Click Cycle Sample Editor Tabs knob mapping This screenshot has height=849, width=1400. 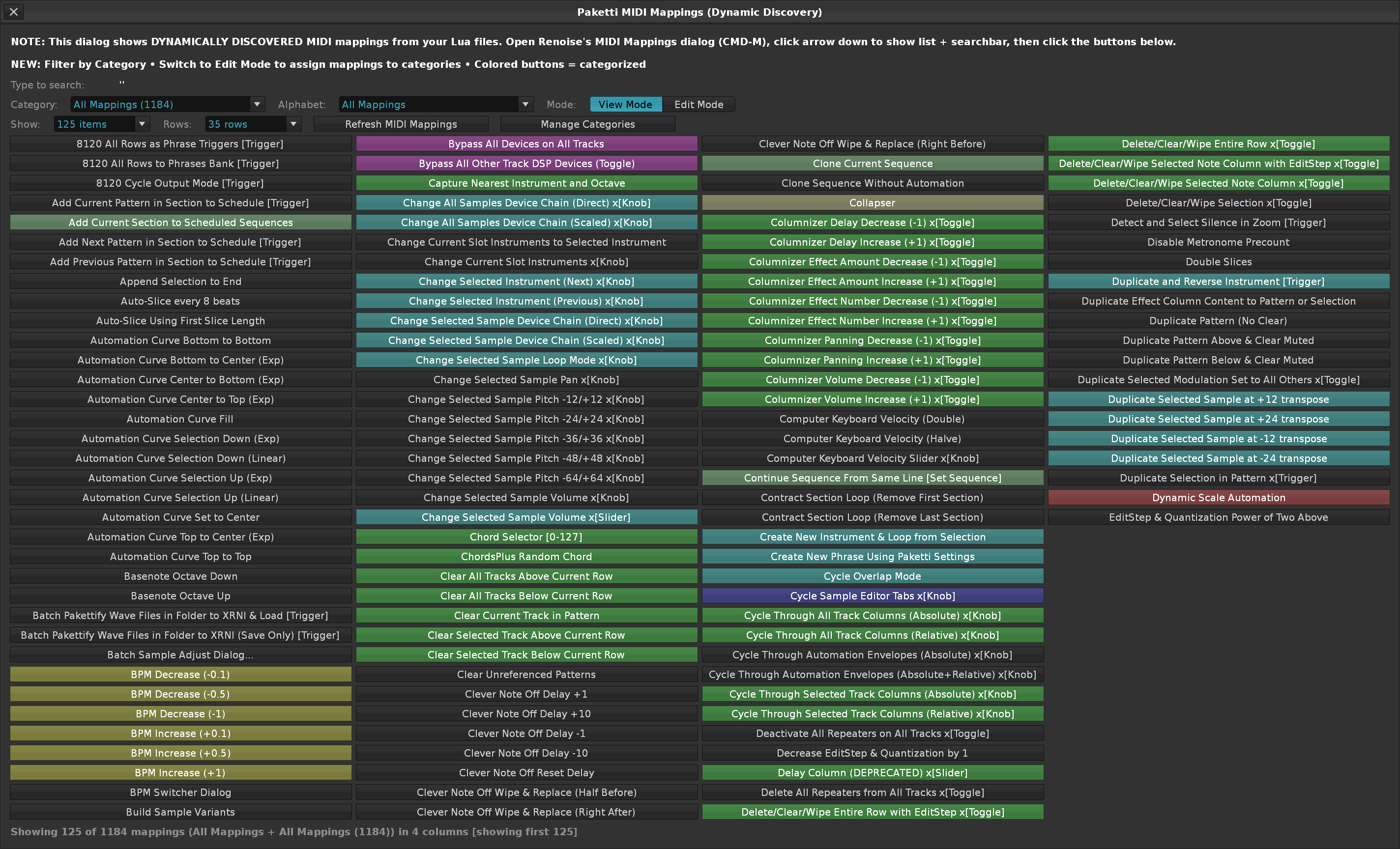pos(873,595)
